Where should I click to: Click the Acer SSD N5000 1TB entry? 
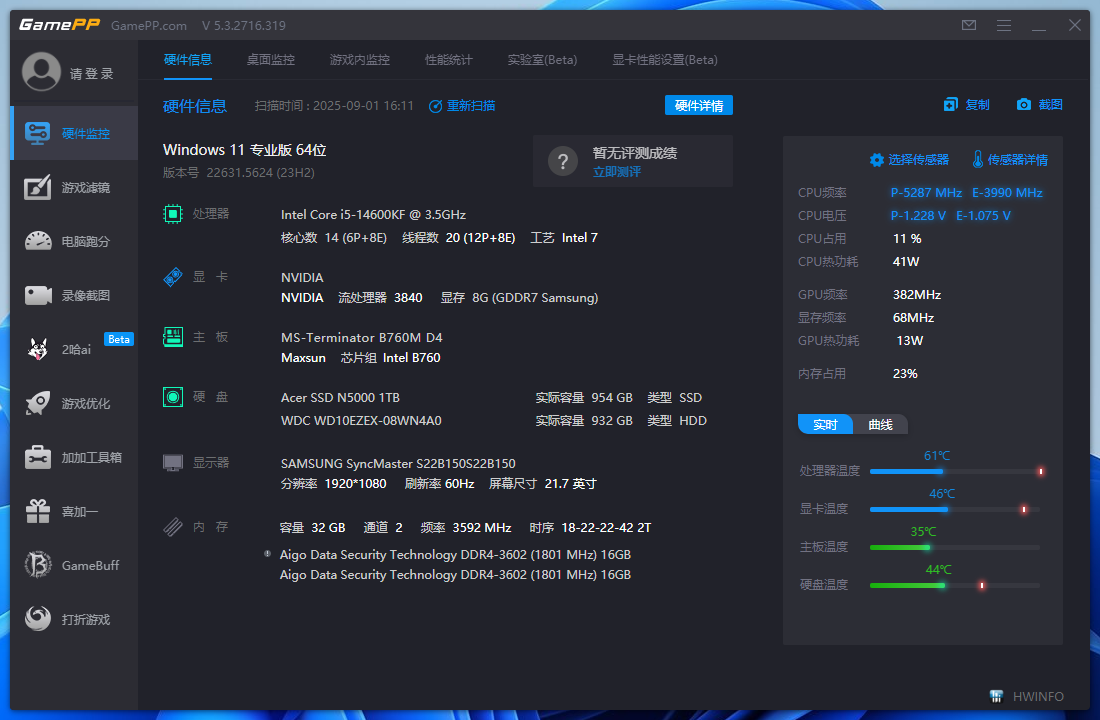click(340, 398)
